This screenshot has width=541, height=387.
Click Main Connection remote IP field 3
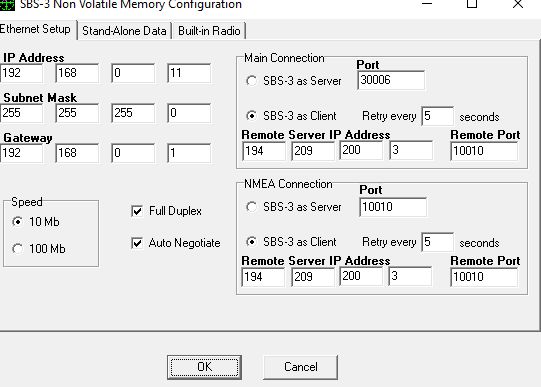coord(411,150)
